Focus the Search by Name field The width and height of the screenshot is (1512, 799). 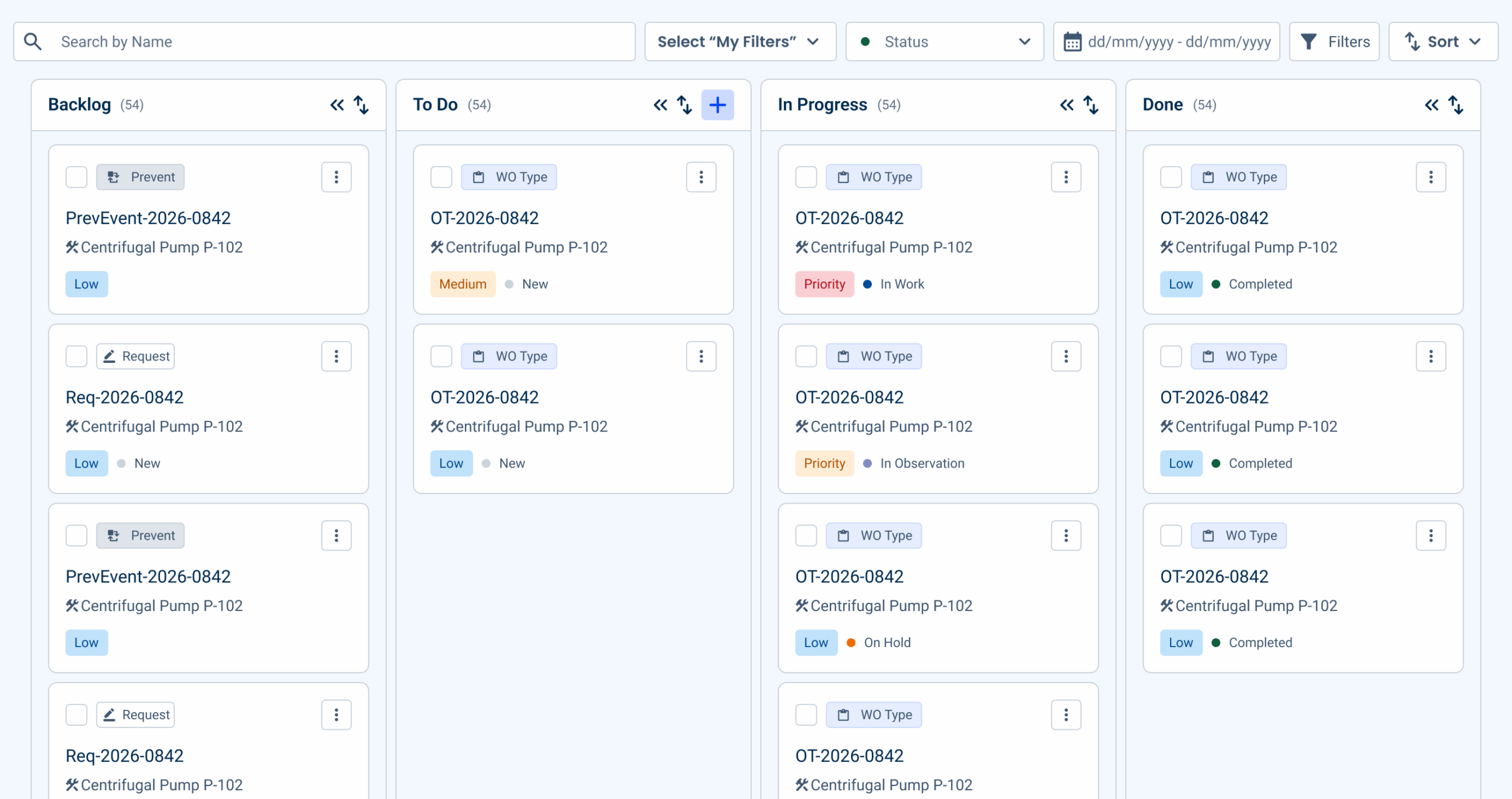(324, 41)
